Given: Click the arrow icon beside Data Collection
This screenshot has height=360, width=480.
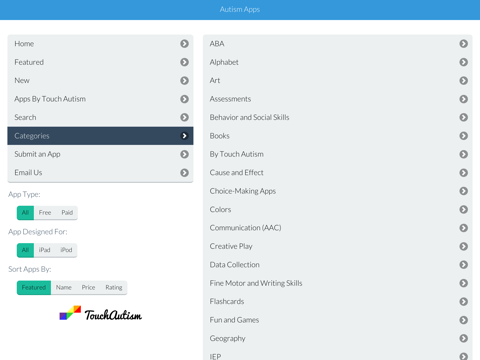Looking at the screenshot, I should pyautogui.click(x=463, y=265).
